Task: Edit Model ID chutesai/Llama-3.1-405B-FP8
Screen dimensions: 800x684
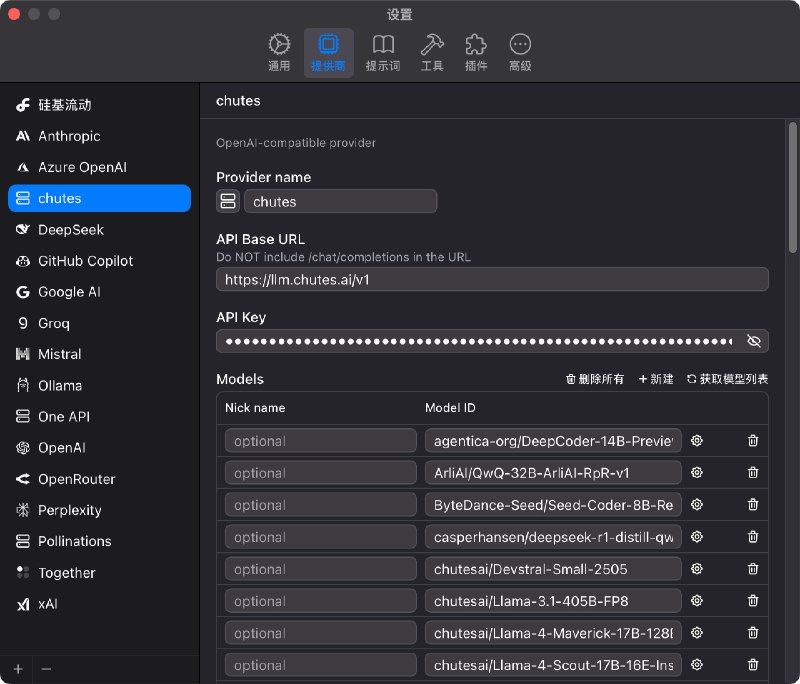Action: click(x=553, y=601)
